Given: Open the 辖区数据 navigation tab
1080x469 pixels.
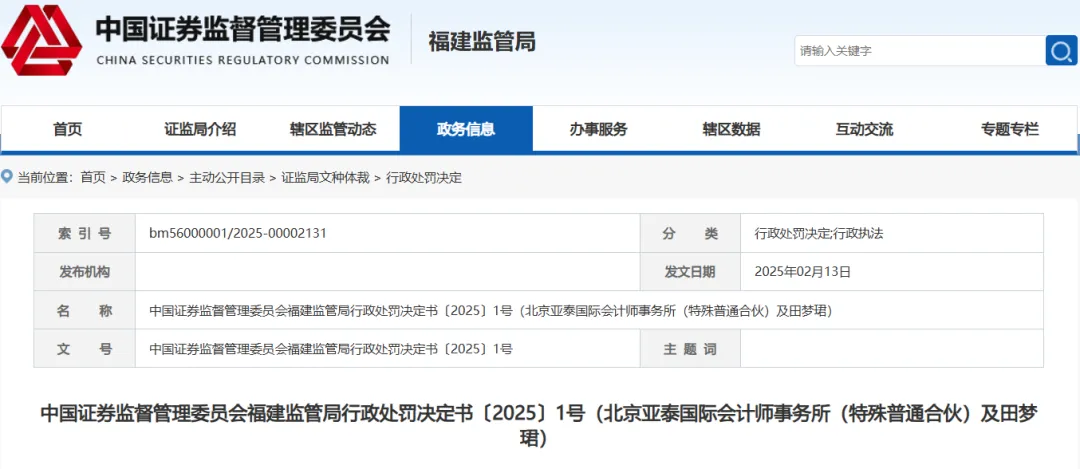Looking at the screenshot, I should (731, 129).
